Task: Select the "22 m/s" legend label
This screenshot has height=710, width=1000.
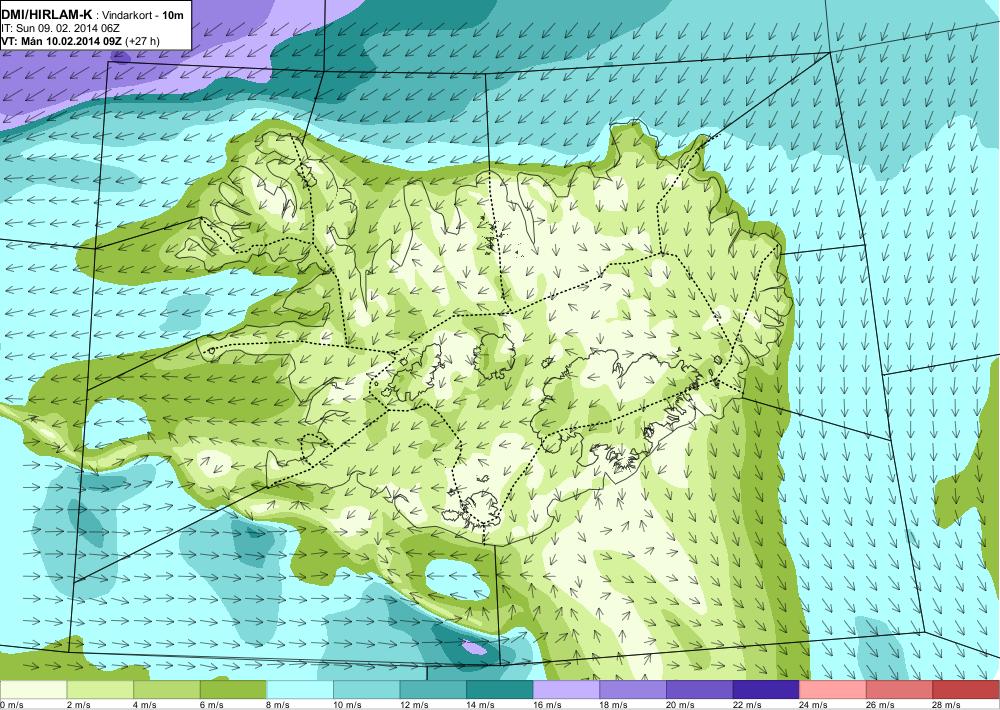Action: (747, 705)
